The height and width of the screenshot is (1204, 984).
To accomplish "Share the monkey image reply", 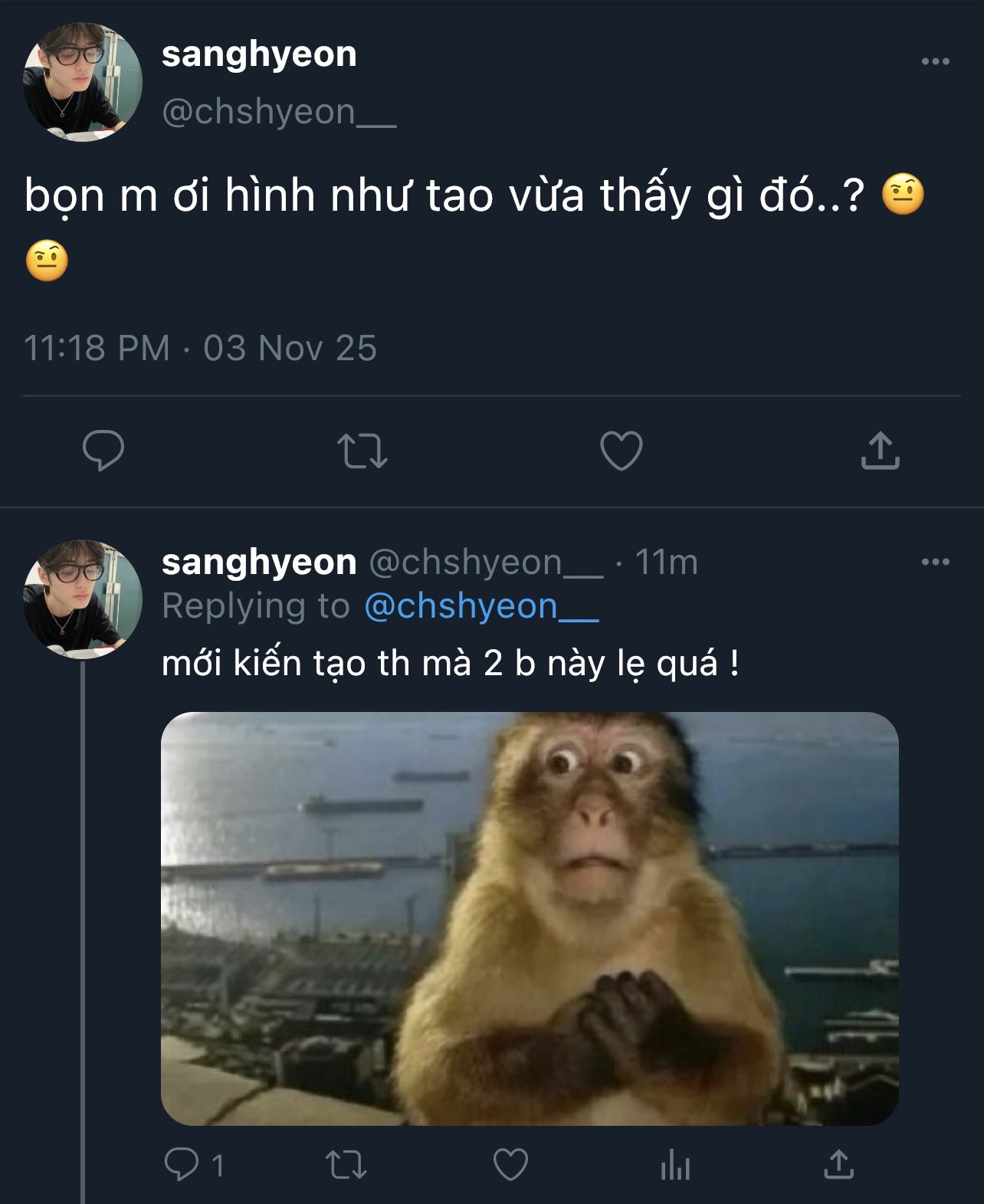I will [838, 1164].
